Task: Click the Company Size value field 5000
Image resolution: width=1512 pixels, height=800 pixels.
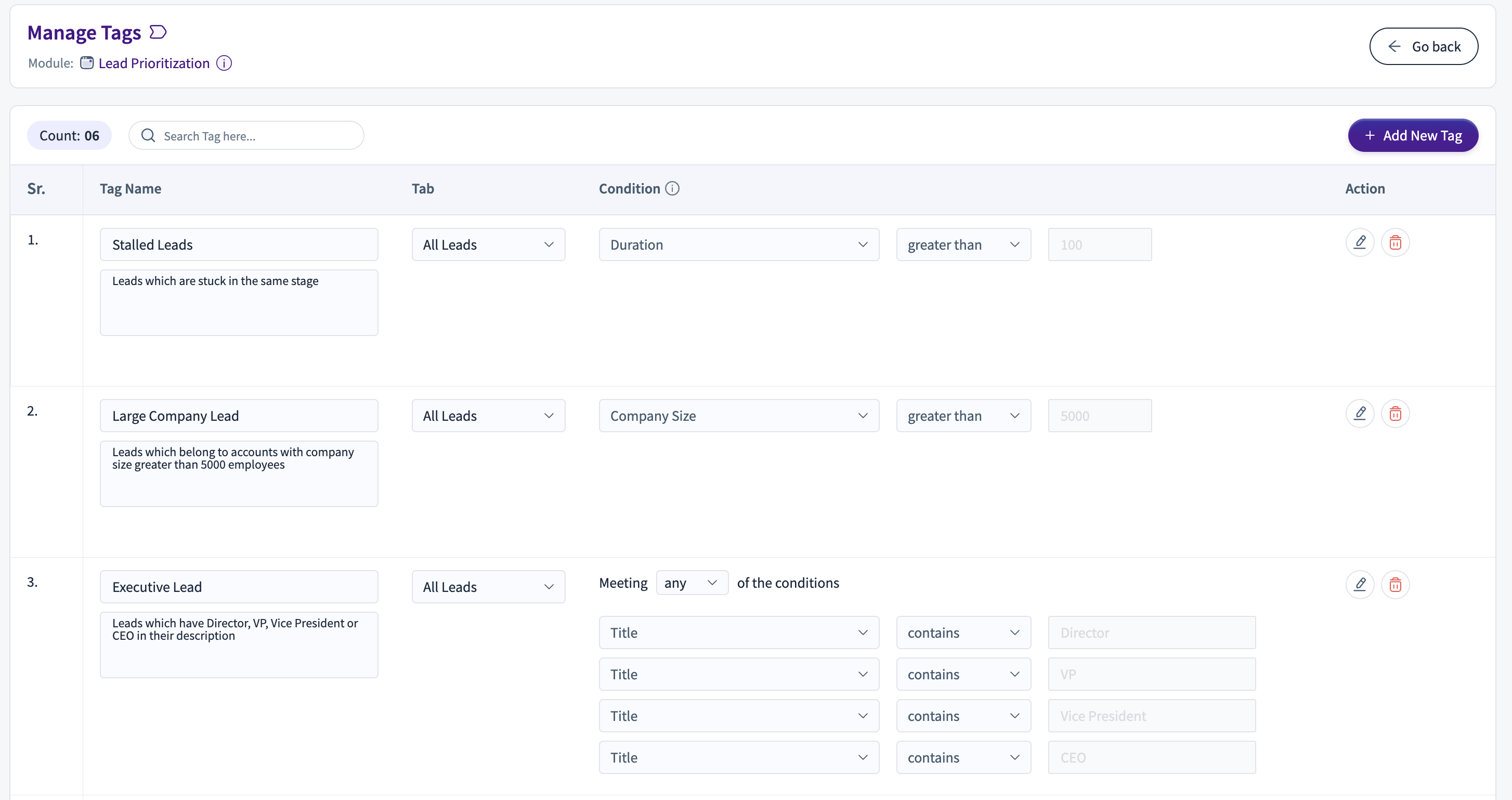Action: click(1100, 416)
